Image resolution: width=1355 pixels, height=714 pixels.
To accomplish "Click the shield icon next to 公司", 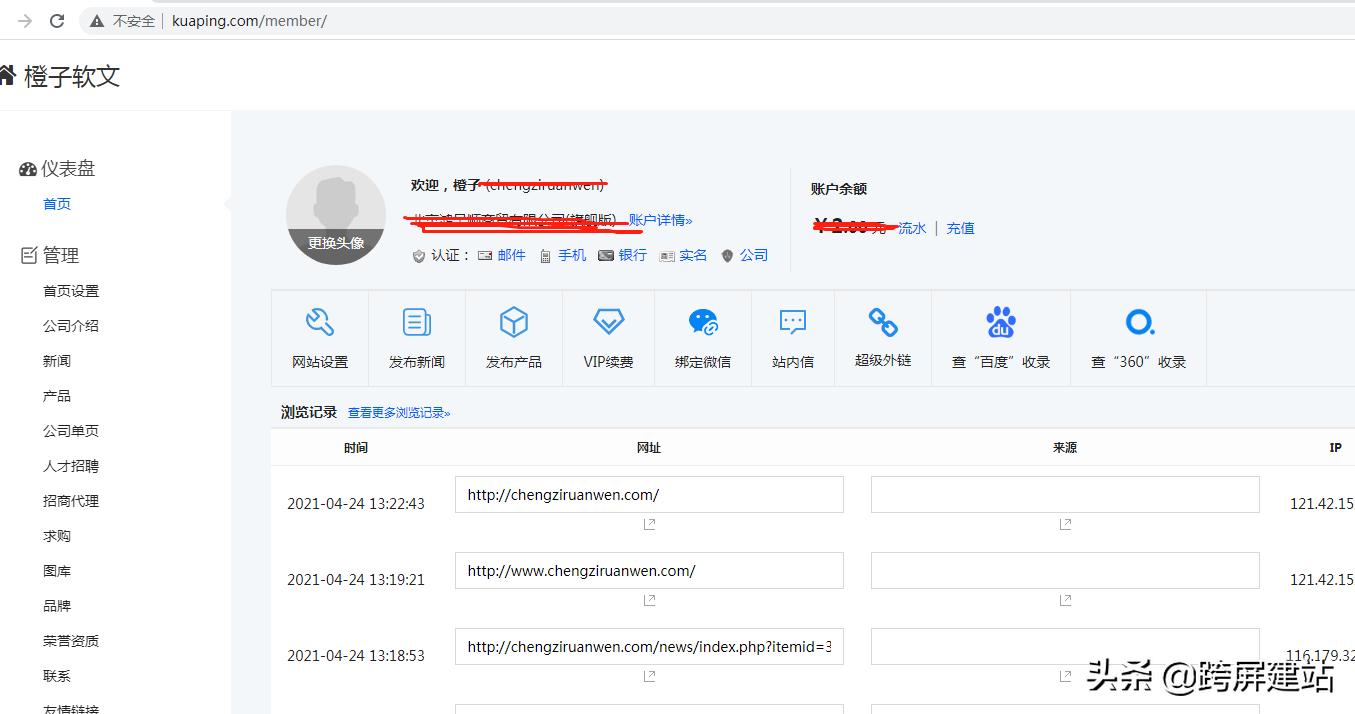I will coord(727,256).
